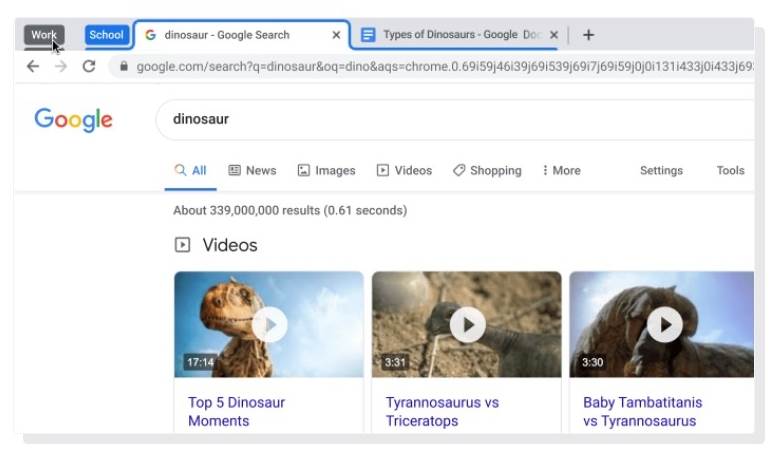This screenshot has width=775, height=456.
Task: Expand the Work tab group
Action: pyautogui.click(x=44, y=35)
